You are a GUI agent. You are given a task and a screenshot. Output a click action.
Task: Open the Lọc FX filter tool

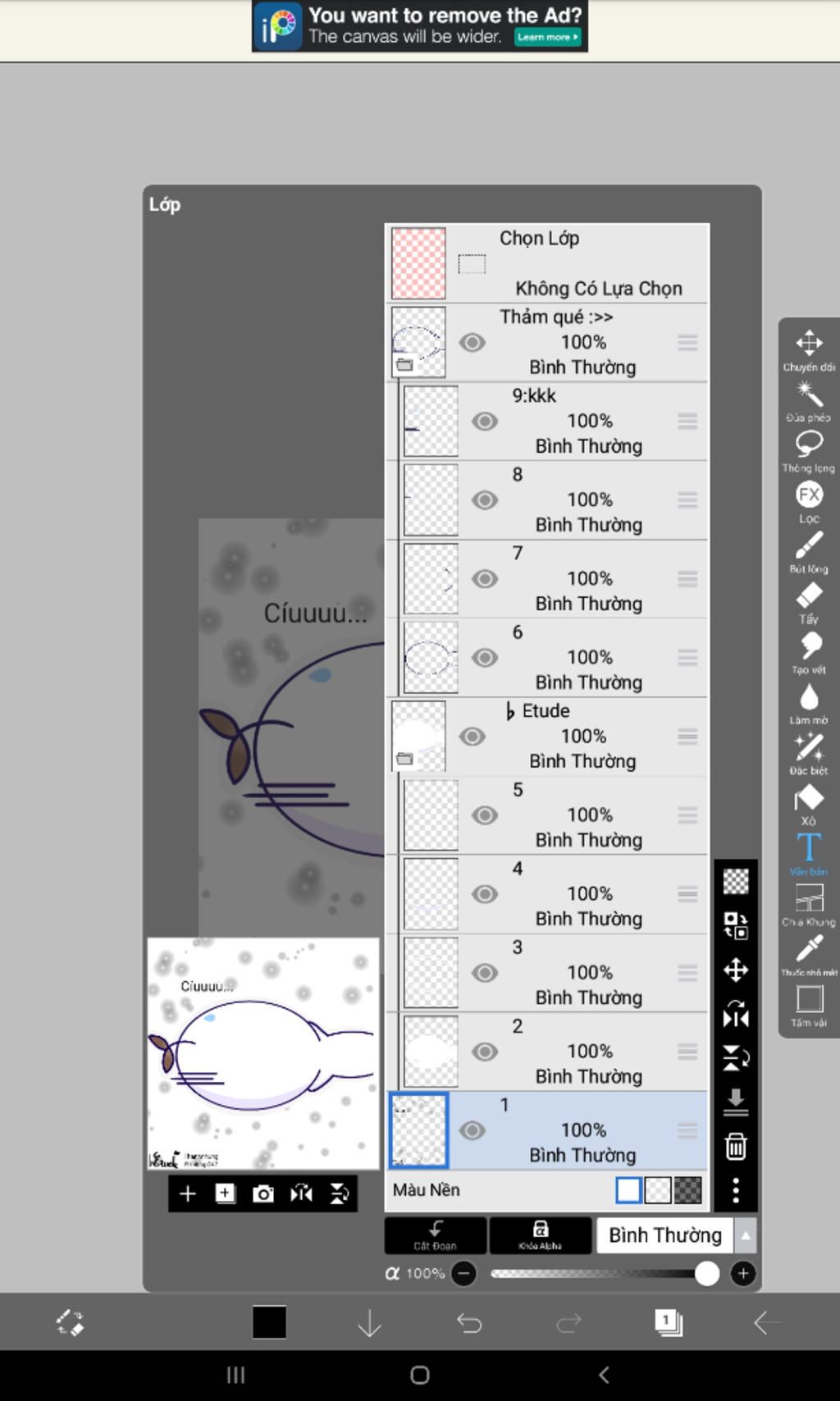[x=809, y=501]
